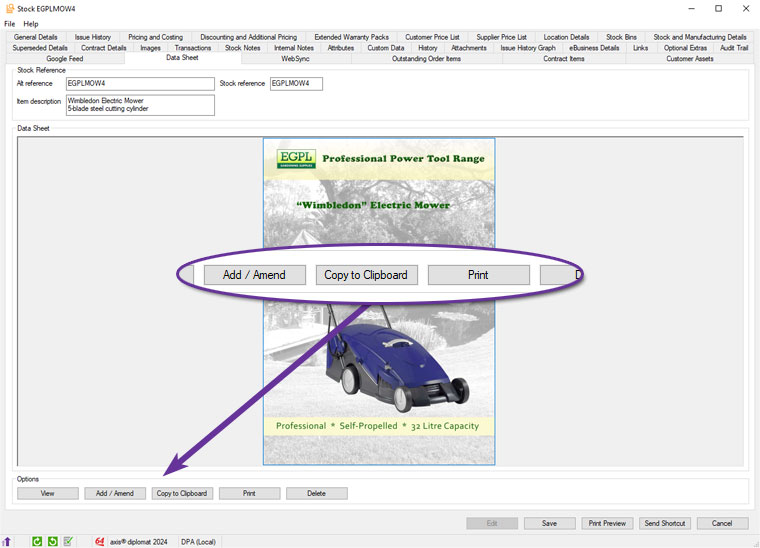Go to the Supplier Price List tab
Viewport: 760px width, 548px height.
(x=501, y=37)
